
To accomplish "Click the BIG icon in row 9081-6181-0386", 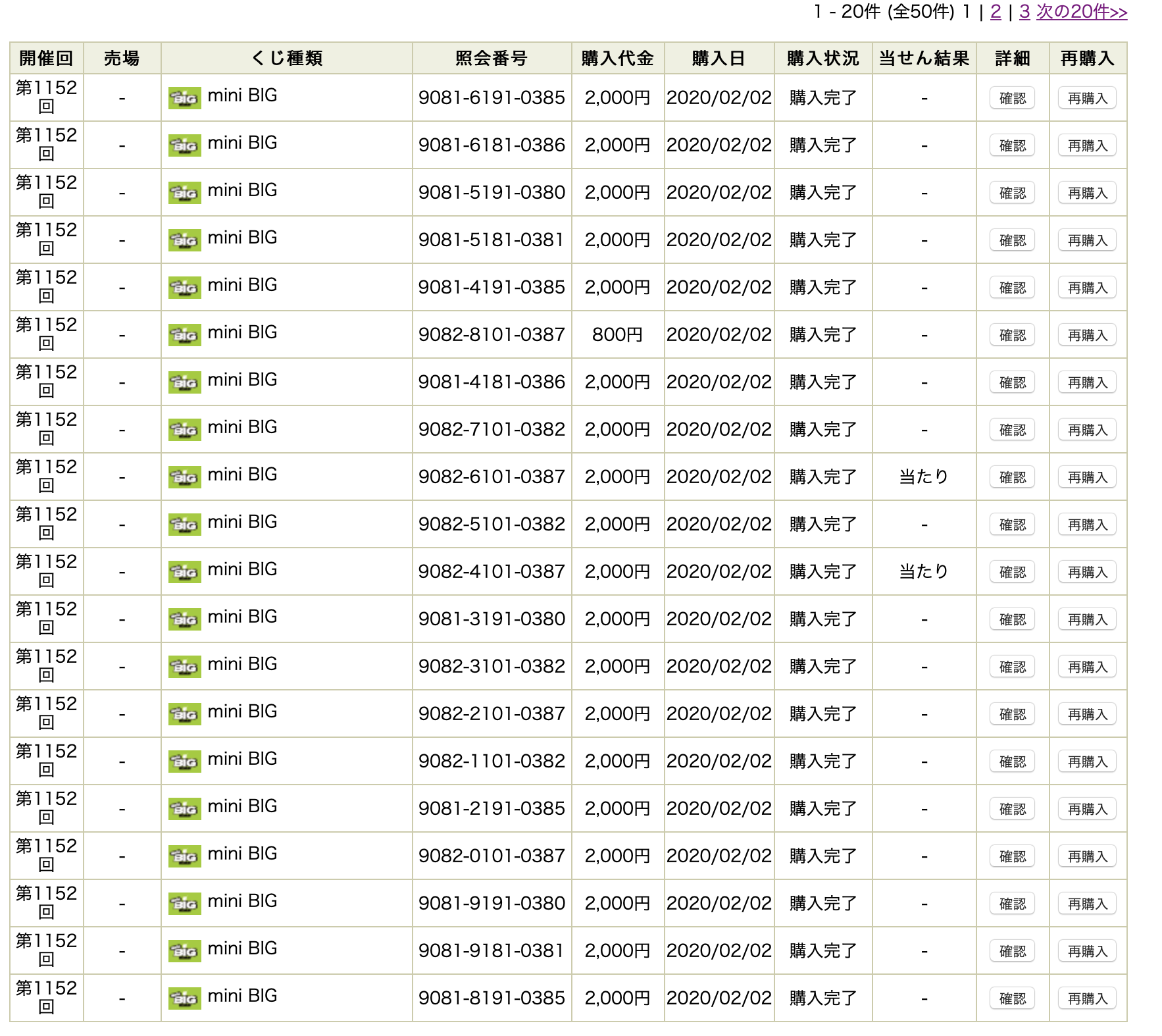I will pyautogui.click(x=184, y=145).
